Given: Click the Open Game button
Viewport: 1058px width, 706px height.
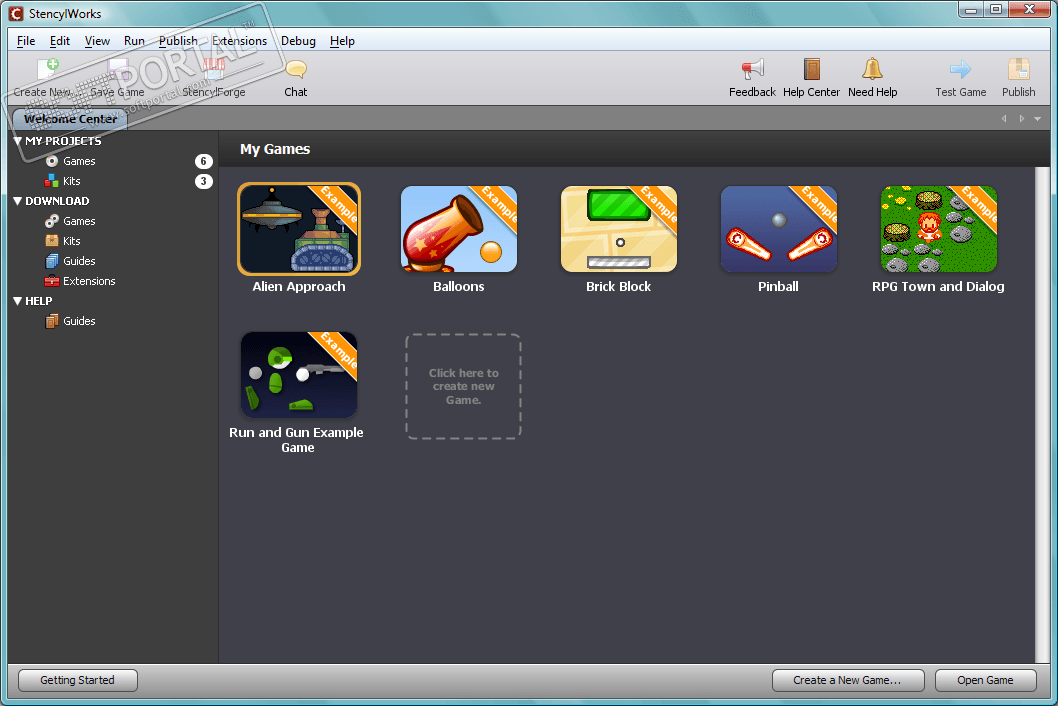Looking at the screenshot, I should [x=985, y=680].
